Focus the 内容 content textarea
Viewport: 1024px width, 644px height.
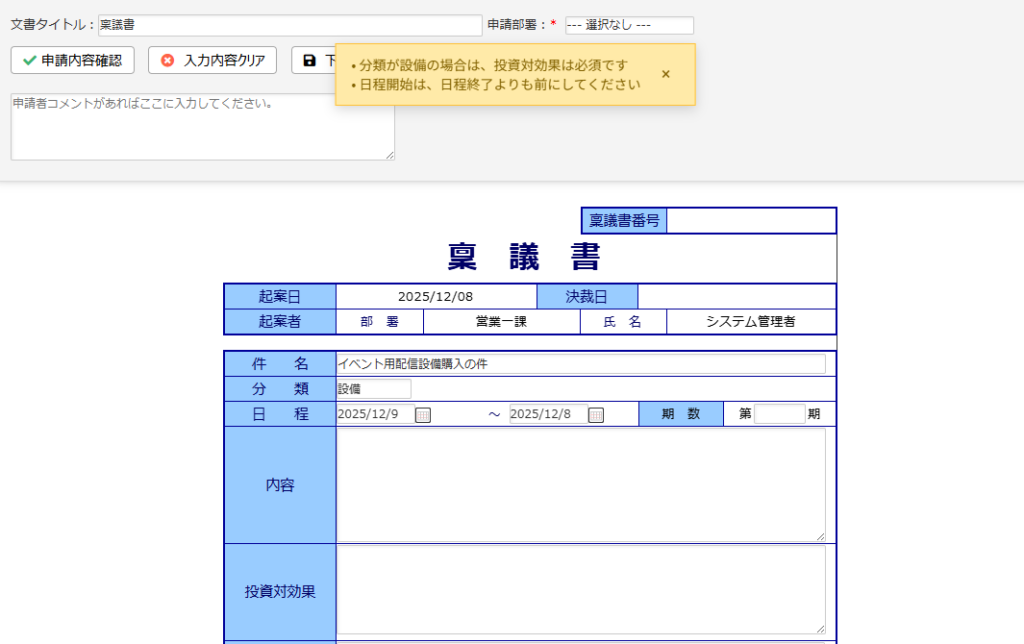tap(580, 485)
